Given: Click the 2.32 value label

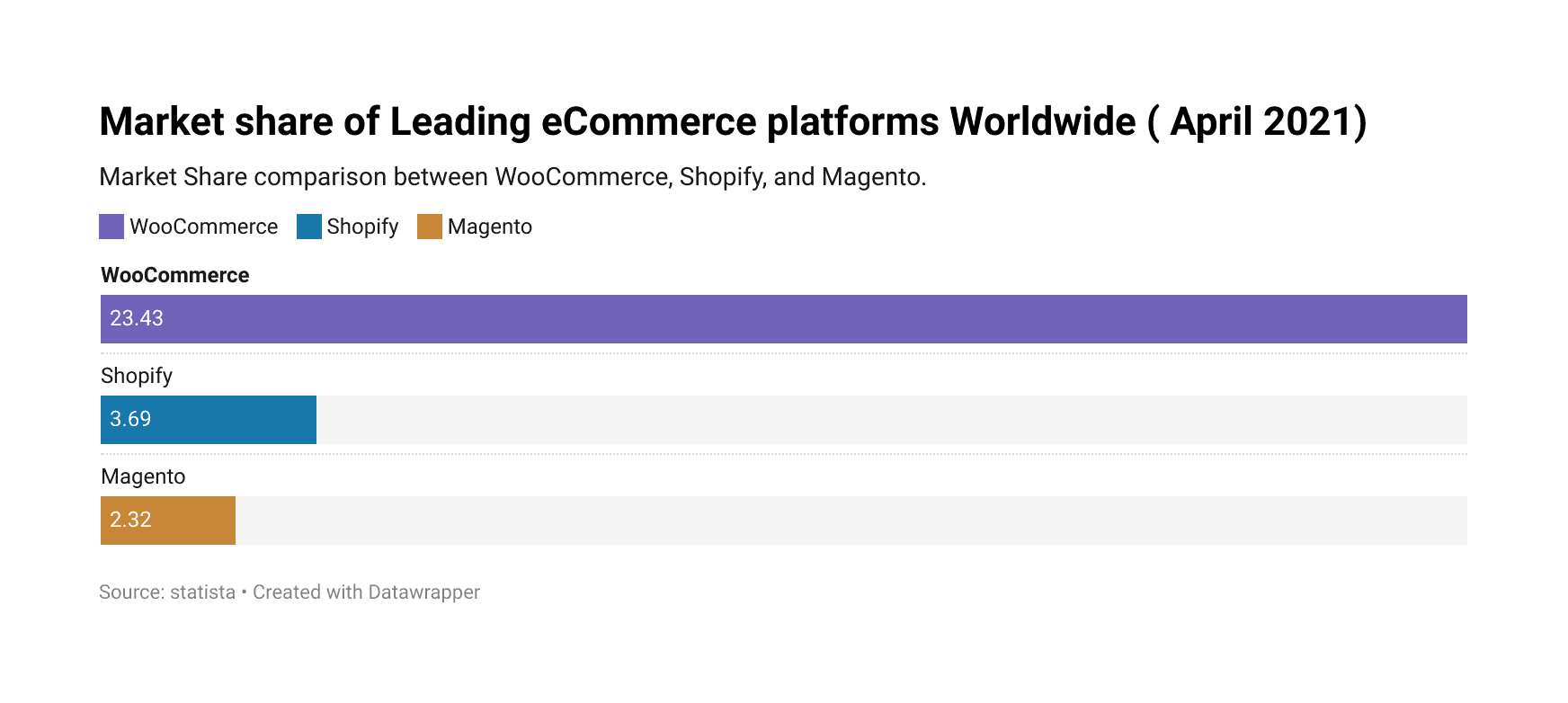Looking at the screenshot, I should [130, 520].
